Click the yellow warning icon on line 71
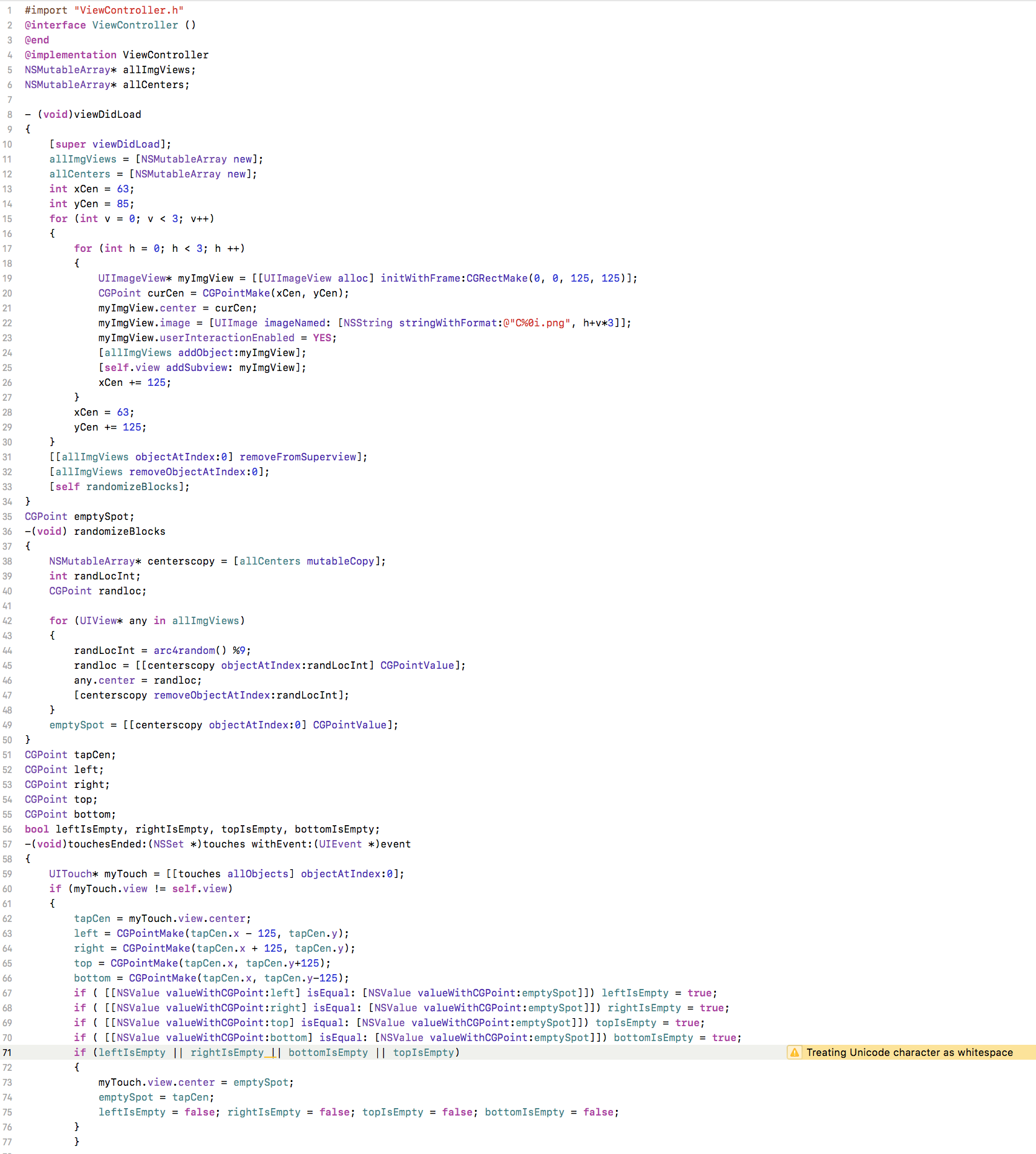1036x1154 pixels. [x=794, y=1052]
